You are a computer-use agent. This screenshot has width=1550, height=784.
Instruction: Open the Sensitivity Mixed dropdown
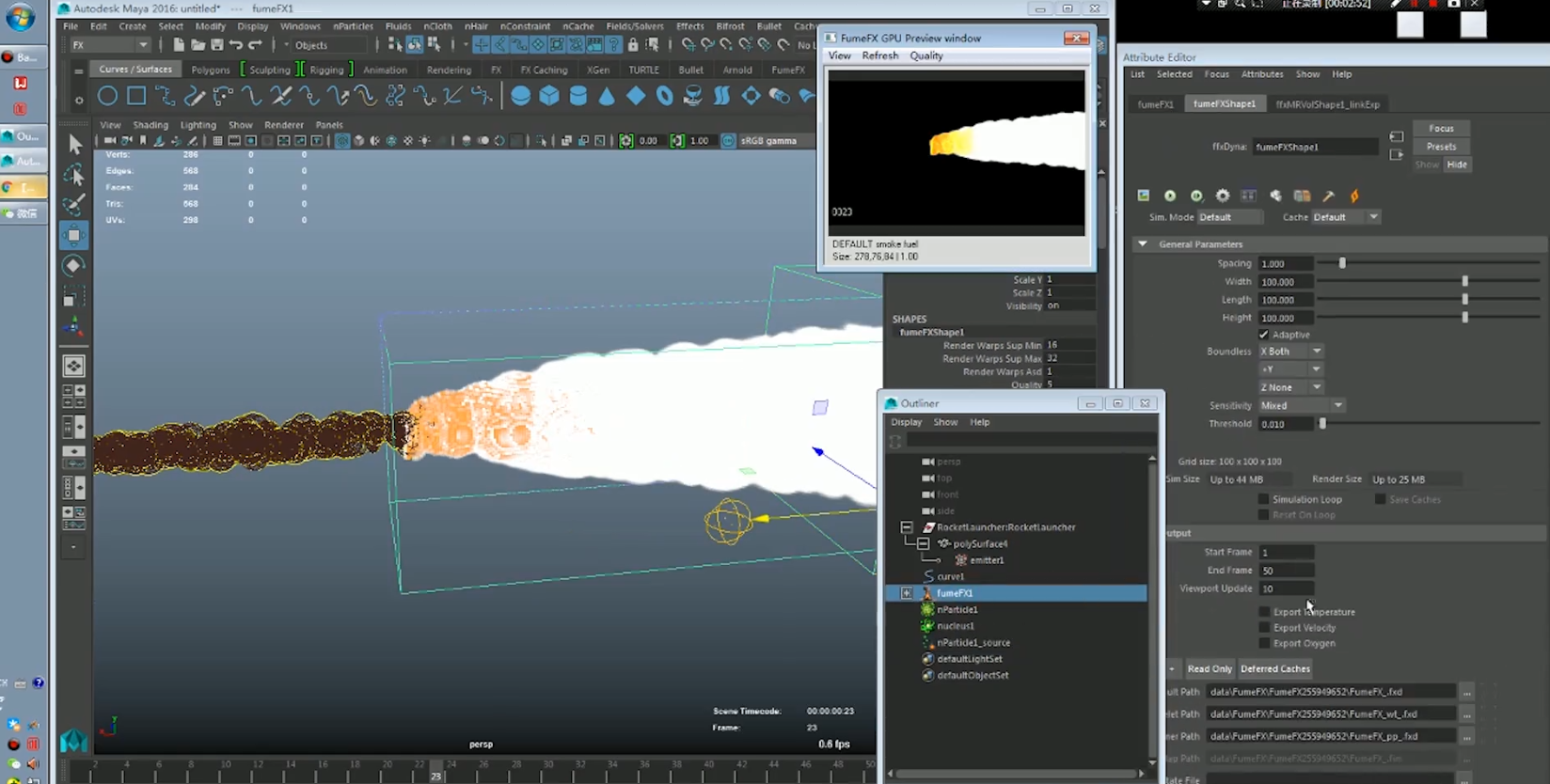1302,405
